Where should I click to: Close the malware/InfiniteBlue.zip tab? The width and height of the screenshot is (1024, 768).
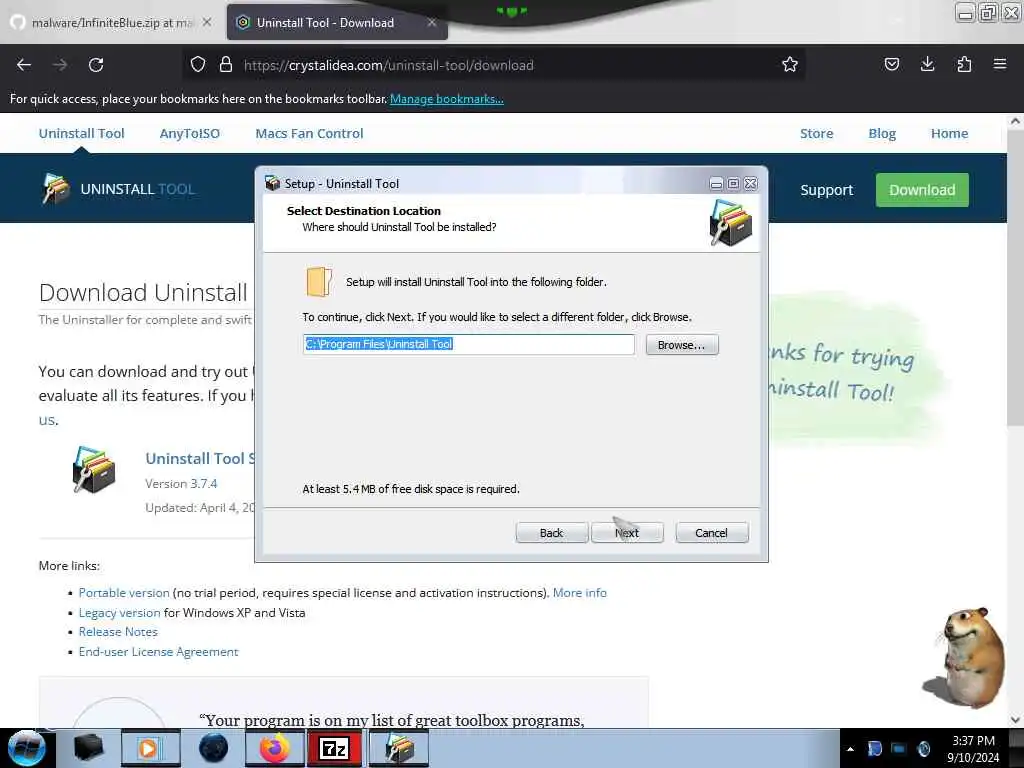tap(206, 22)
